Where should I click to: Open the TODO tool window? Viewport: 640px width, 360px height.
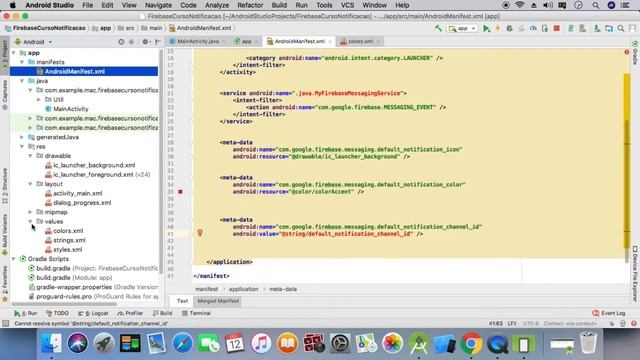pos(58,313)
